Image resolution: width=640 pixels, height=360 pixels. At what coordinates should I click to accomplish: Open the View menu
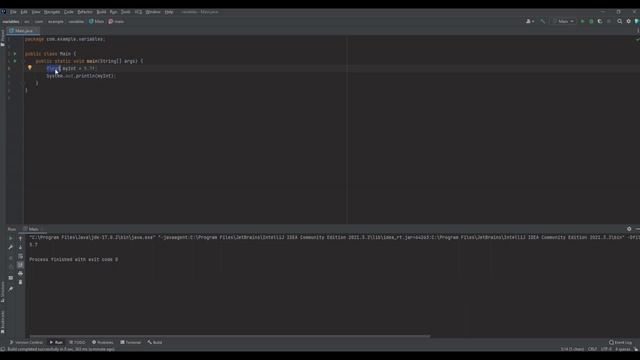click(x=36, y=12)
